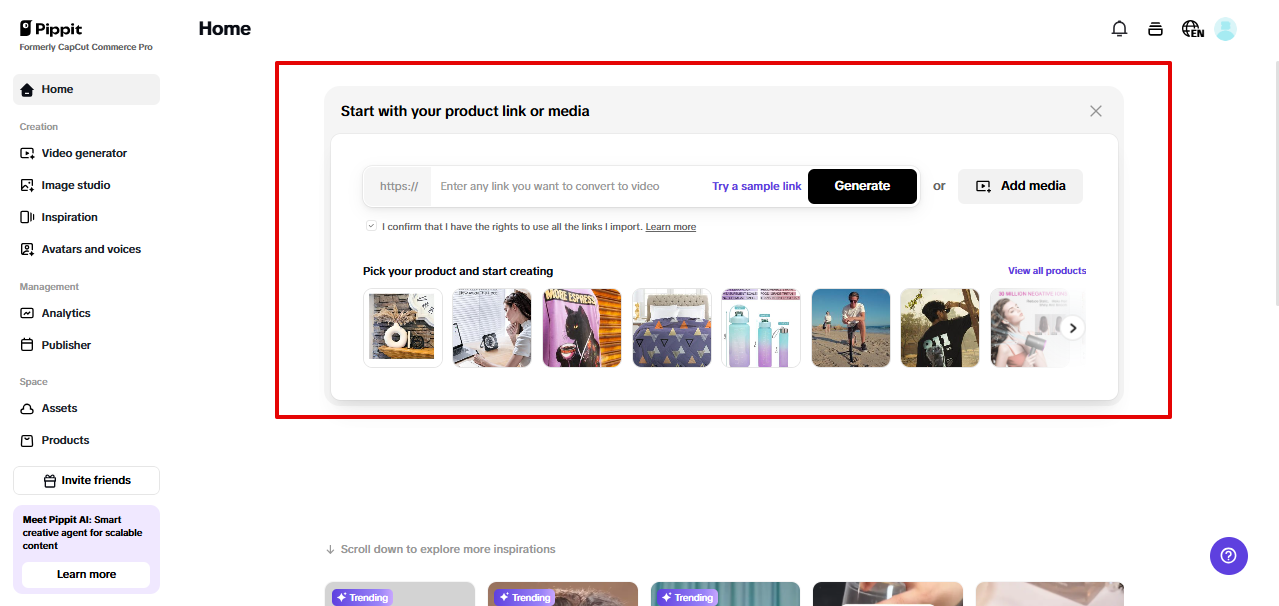Open the Publisher section
The width and height of the screenshot is (1279, 606).
tap(64, 345)
